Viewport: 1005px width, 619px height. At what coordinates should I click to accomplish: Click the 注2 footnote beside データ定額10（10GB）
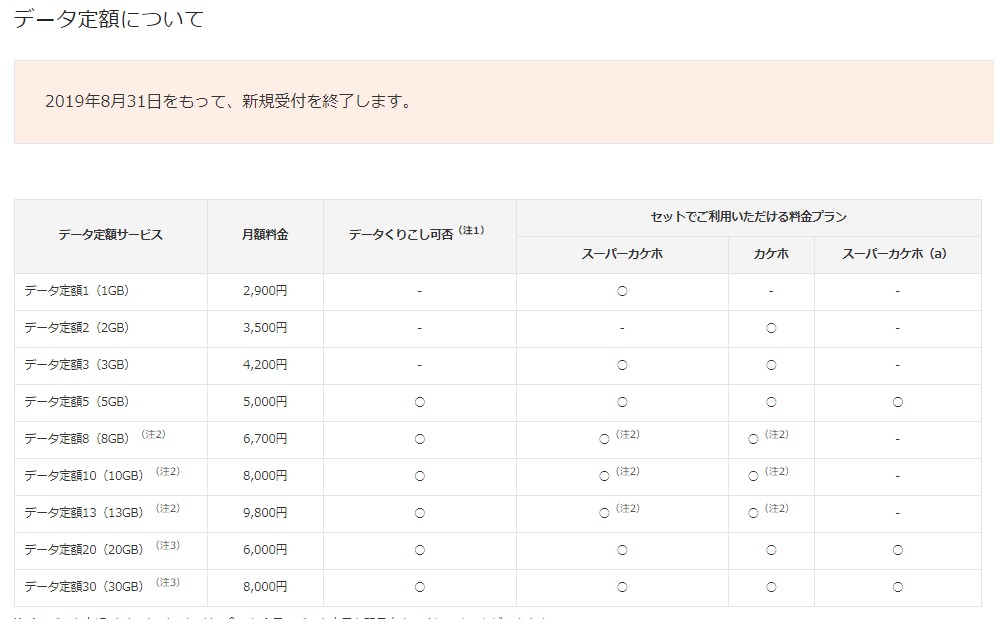pos(167,471)
